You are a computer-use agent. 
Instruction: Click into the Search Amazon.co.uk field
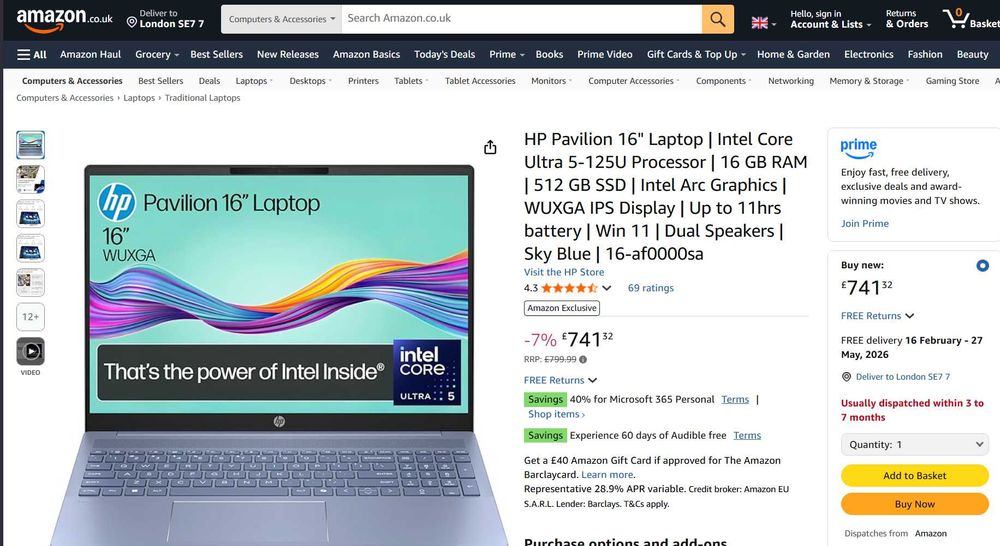pyautogui.click(x=522, y=19)
